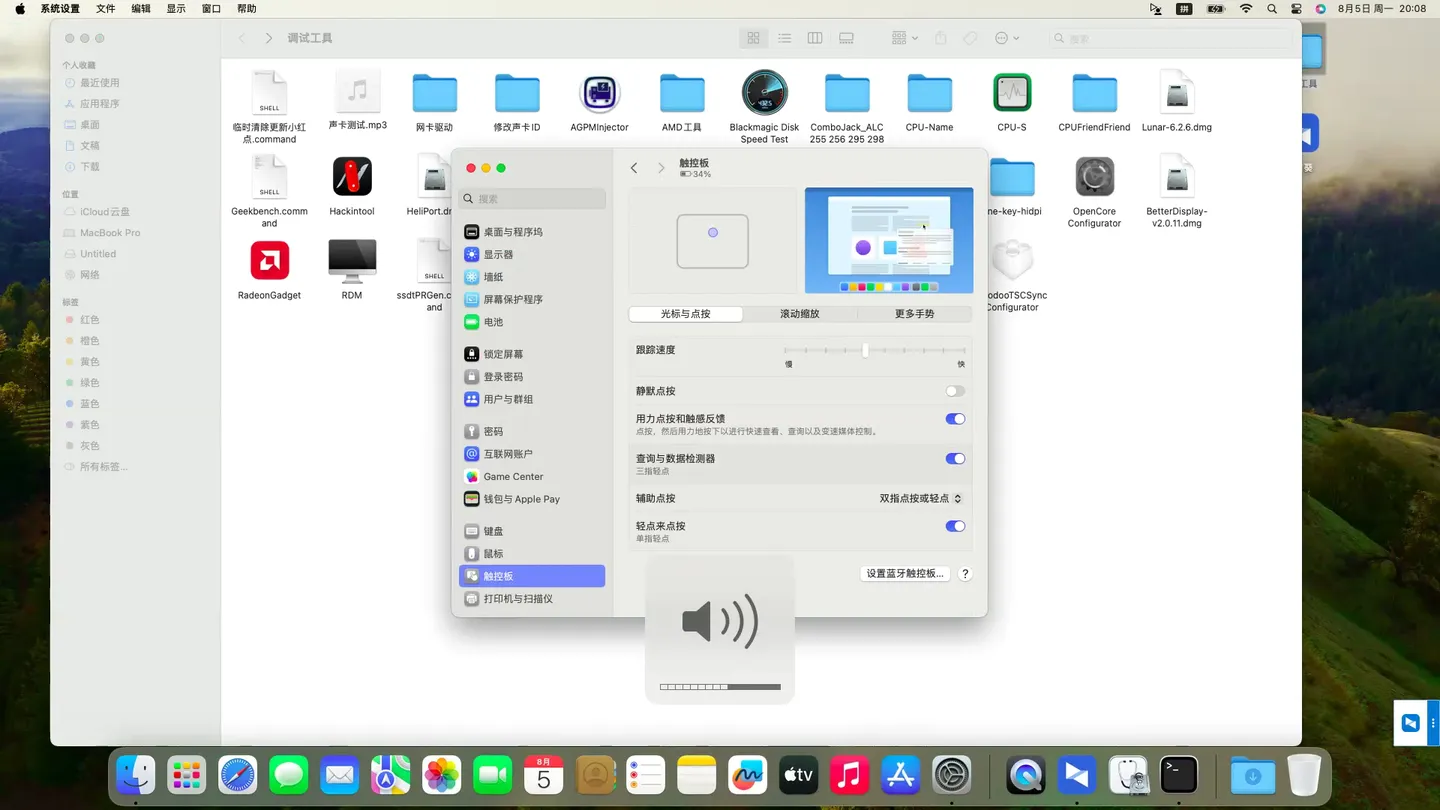This screenshot has width=1440, height=810.
Task: Select 显示器 in the settings sidebar
Action: coord(498,255)
